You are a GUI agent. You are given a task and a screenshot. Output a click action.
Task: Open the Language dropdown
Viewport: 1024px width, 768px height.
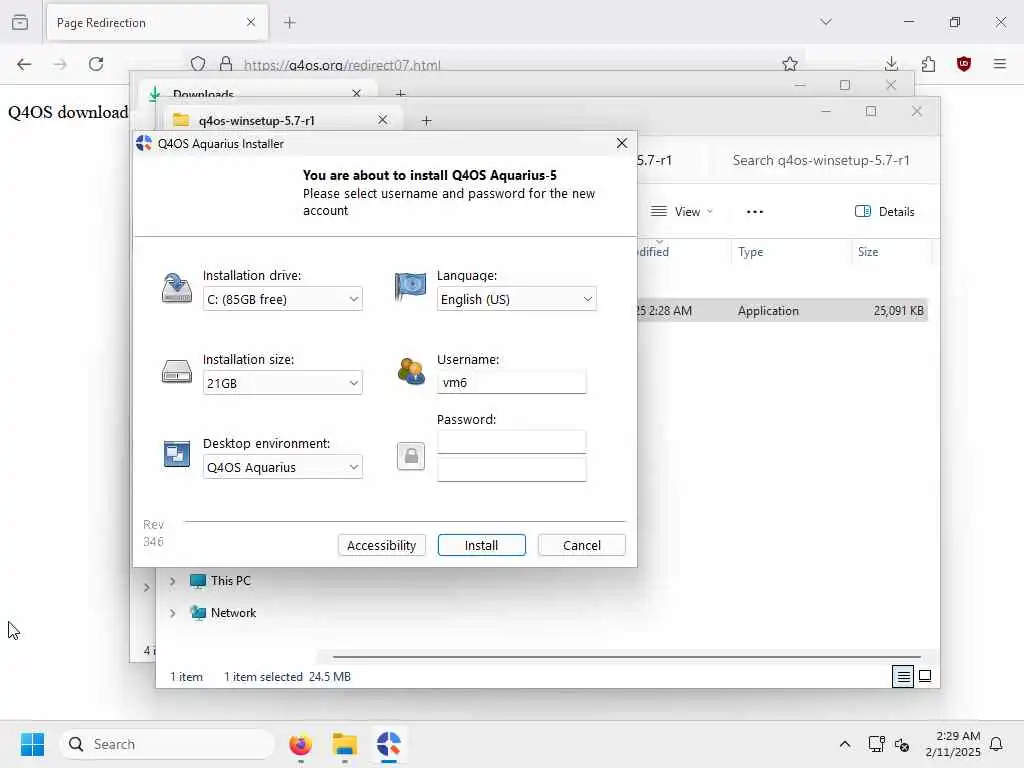516,299
